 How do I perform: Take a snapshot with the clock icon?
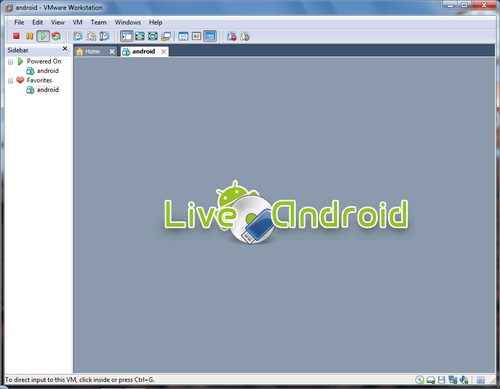pyautogui.click(x=78, y=36)
